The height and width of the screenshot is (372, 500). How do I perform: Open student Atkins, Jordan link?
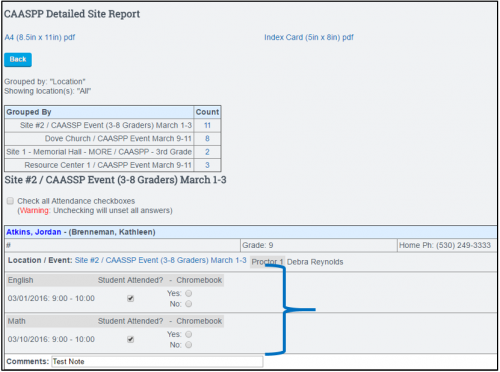click(x=34, y=232)
